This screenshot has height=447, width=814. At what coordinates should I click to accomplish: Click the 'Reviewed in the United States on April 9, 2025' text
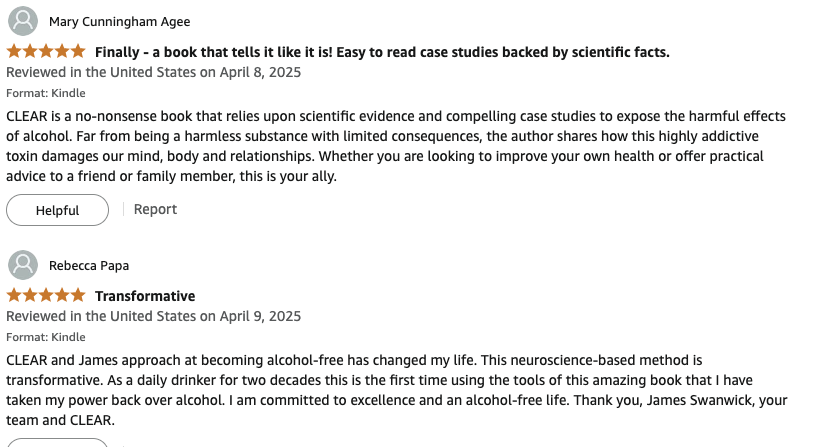click(154, 316)
